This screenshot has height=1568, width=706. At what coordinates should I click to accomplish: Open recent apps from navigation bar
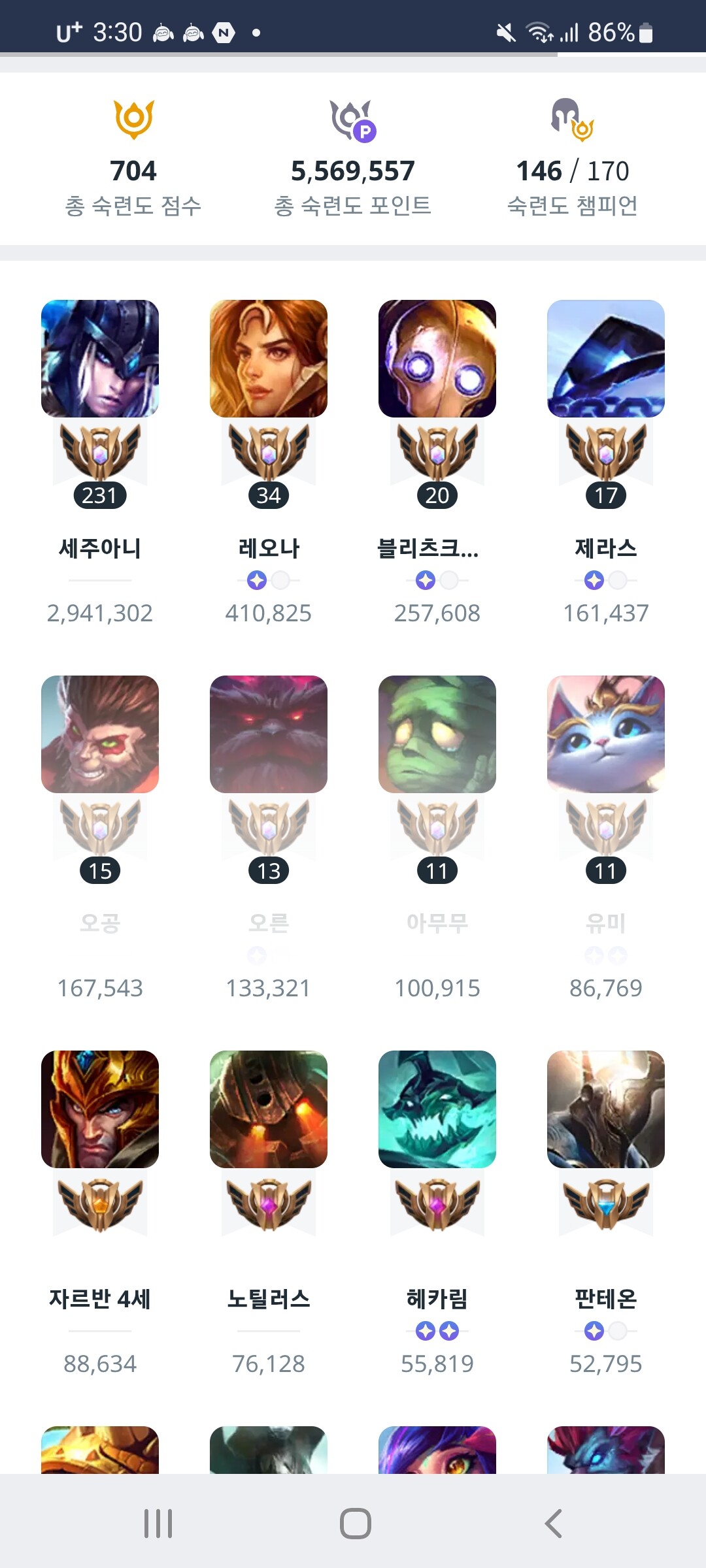coord(158,1524)
